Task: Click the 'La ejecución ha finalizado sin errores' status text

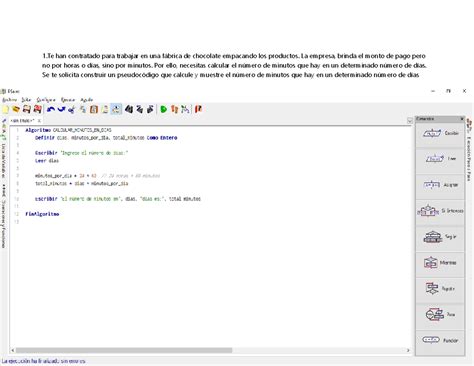Action: tap(43, 361)
